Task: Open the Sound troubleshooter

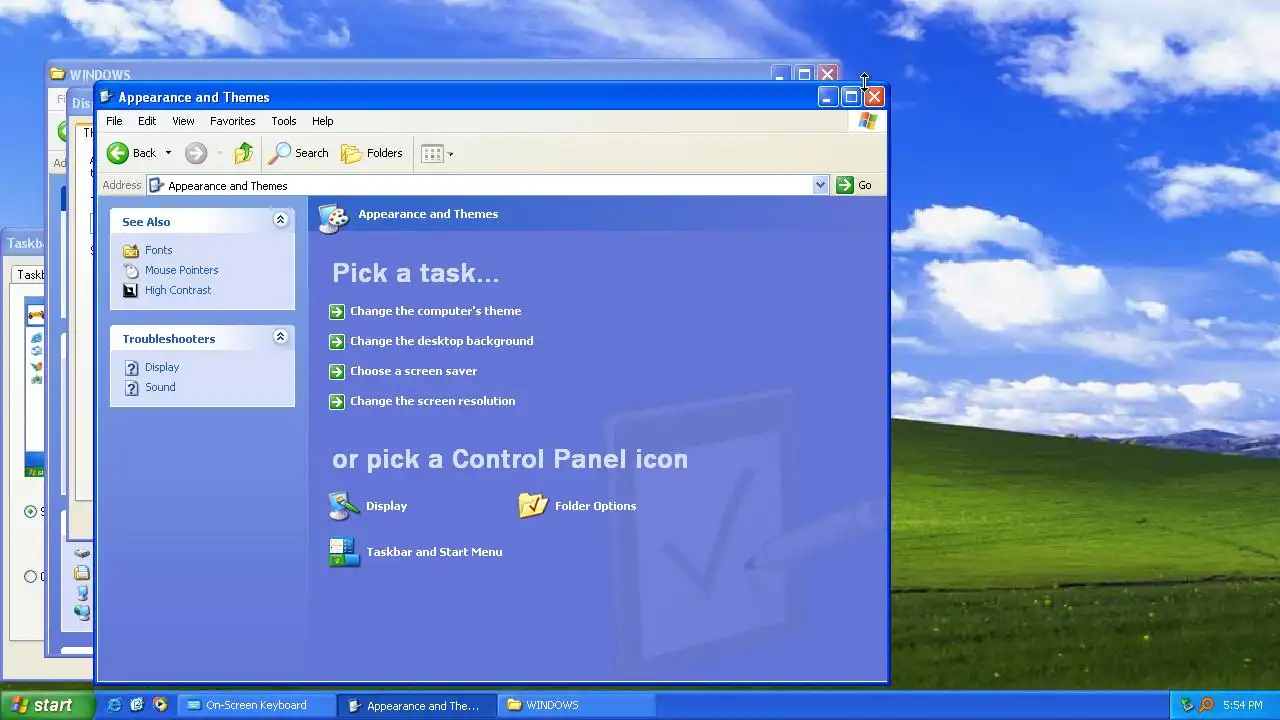Action: pos(160,387)
